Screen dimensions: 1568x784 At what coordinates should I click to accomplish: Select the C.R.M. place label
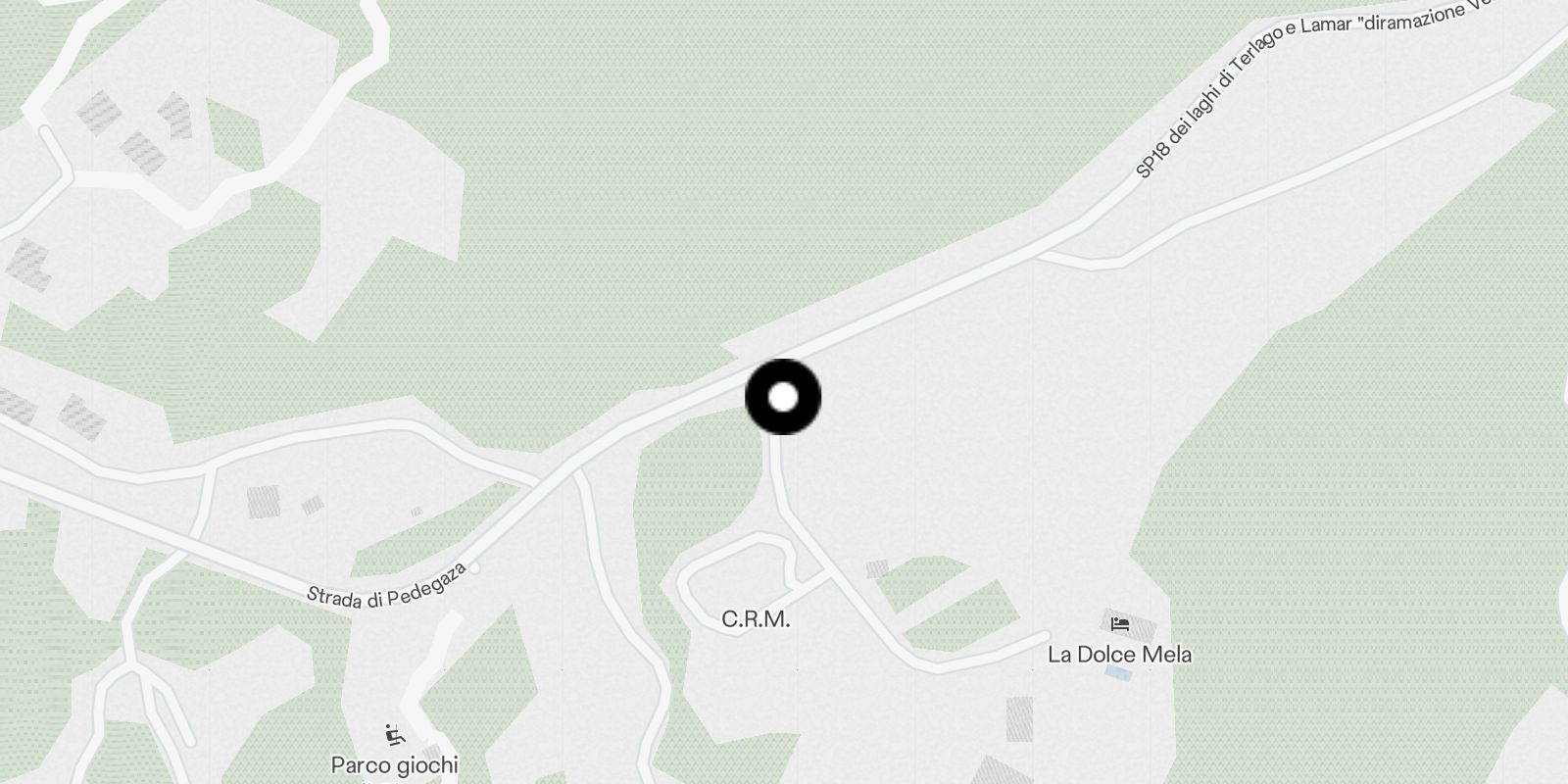point(756,619)
